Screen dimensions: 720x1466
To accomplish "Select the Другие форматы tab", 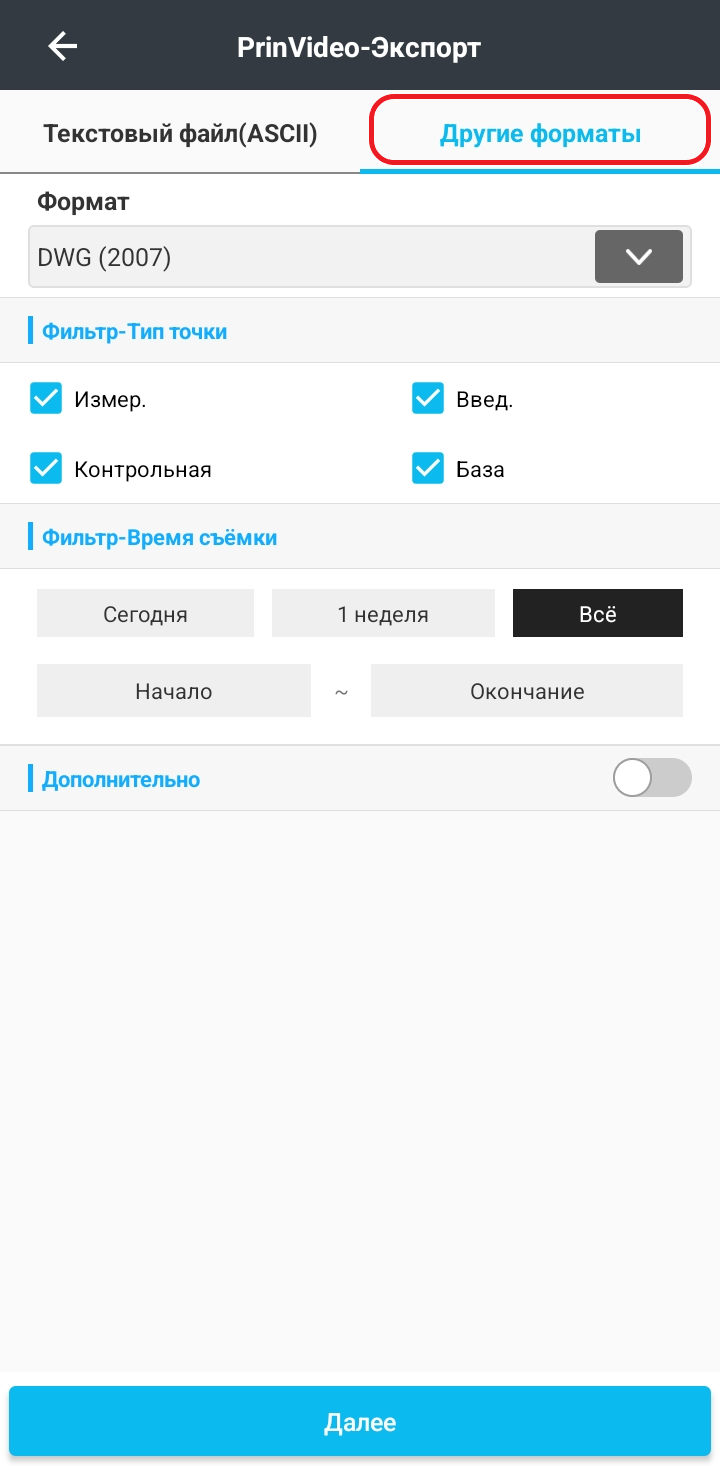I will click(540, 134).
